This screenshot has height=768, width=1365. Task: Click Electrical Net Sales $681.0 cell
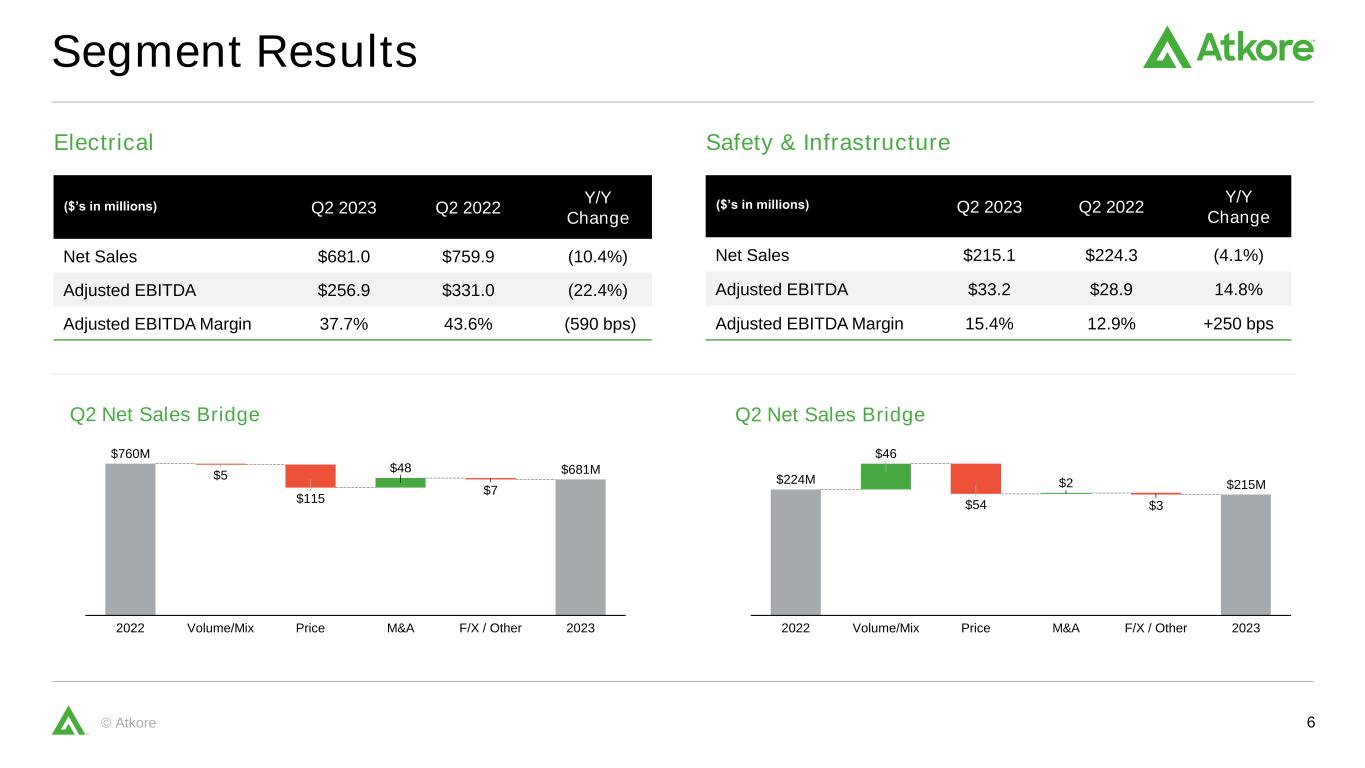[344, 257]
